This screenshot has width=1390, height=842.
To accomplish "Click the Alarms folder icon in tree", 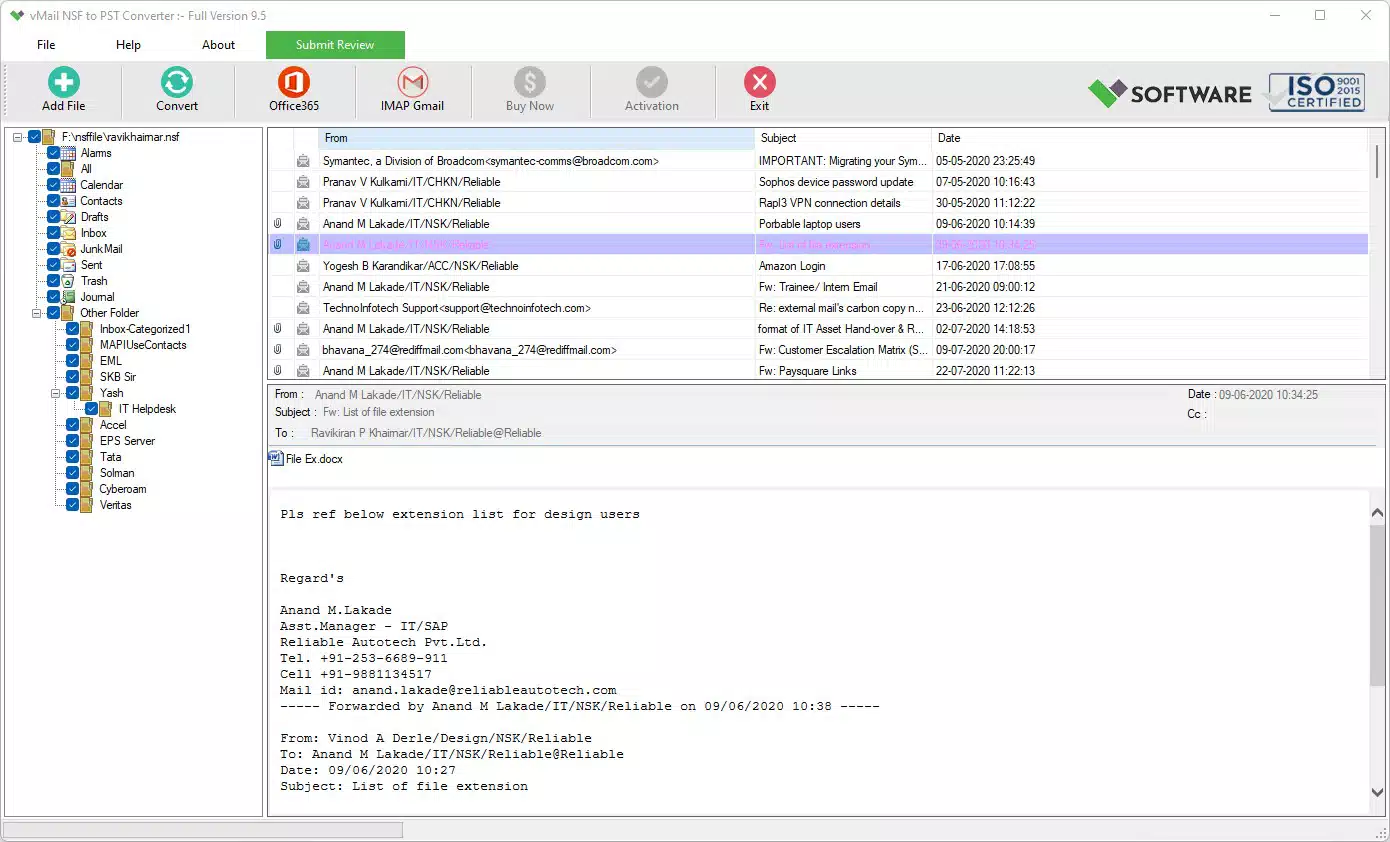I will tap(68, 153).
